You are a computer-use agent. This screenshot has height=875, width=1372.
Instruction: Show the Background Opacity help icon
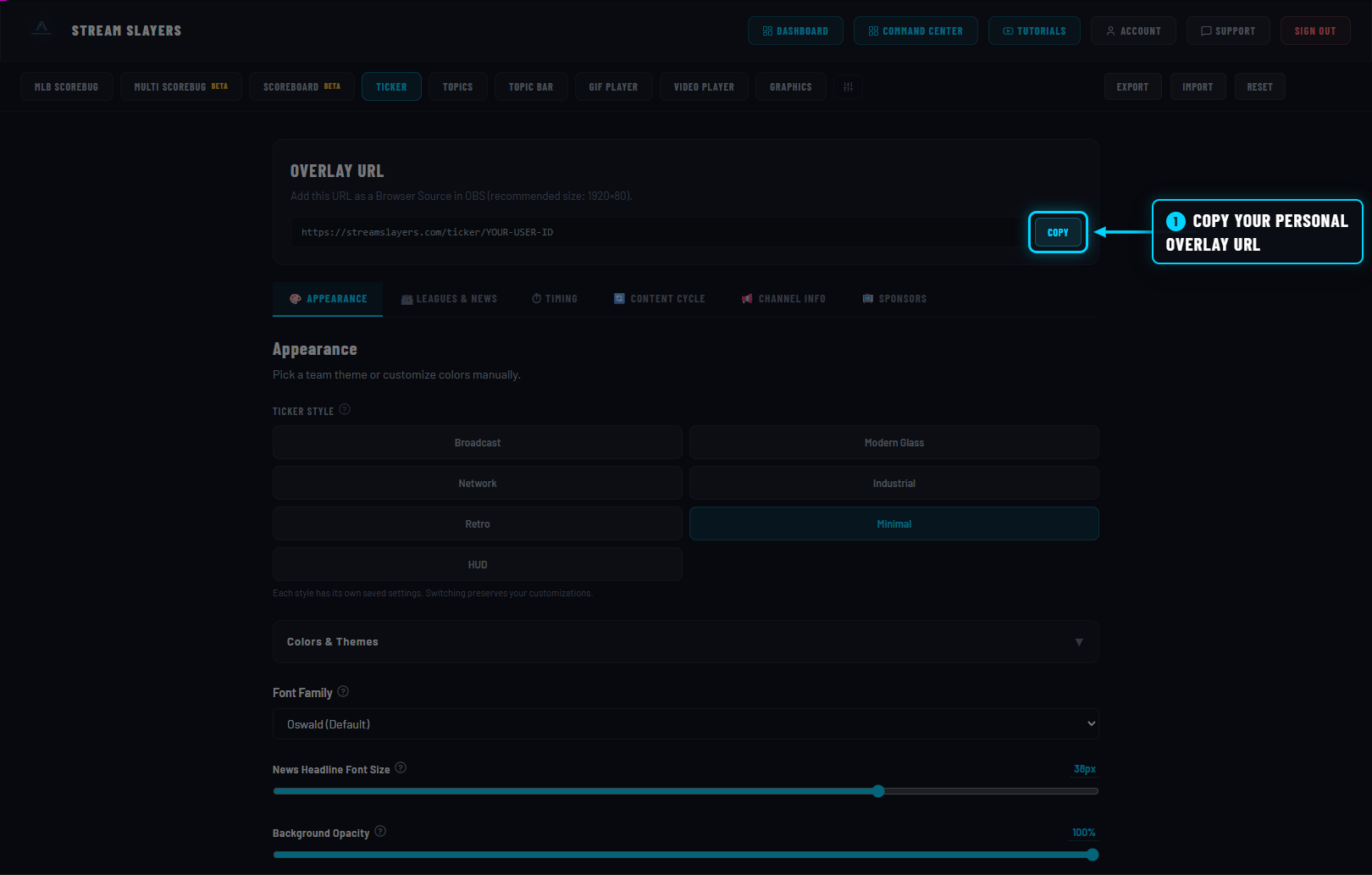380,831
